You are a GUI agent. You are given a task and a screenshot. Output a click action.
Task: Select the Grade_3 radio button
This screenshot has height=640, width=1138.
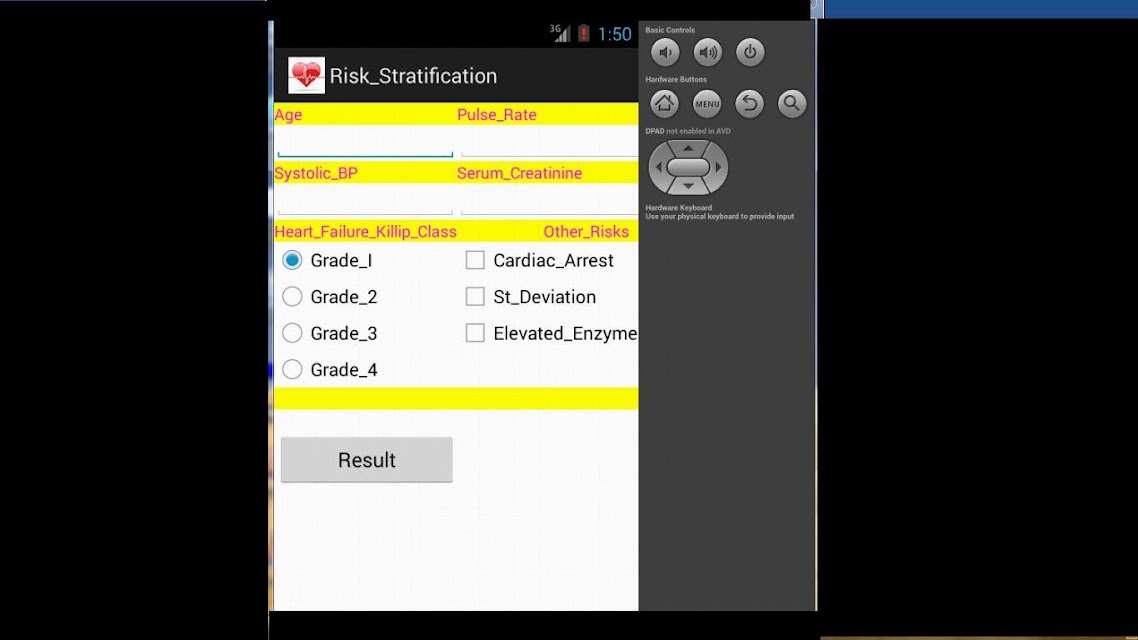292,332
